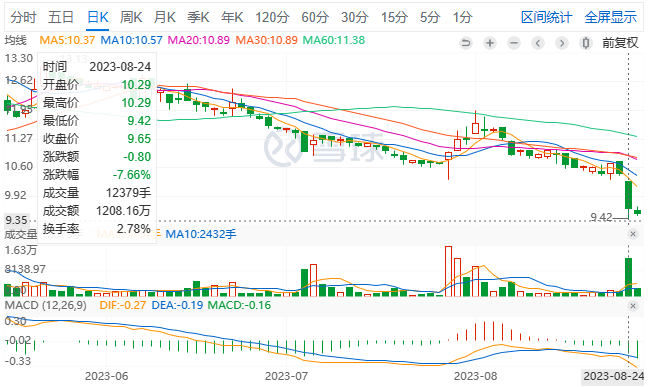The height and width of the screenshot is (387, 651).
Task: Click the 2023-08-24 date marker
Action: click(x=613, y=376)
